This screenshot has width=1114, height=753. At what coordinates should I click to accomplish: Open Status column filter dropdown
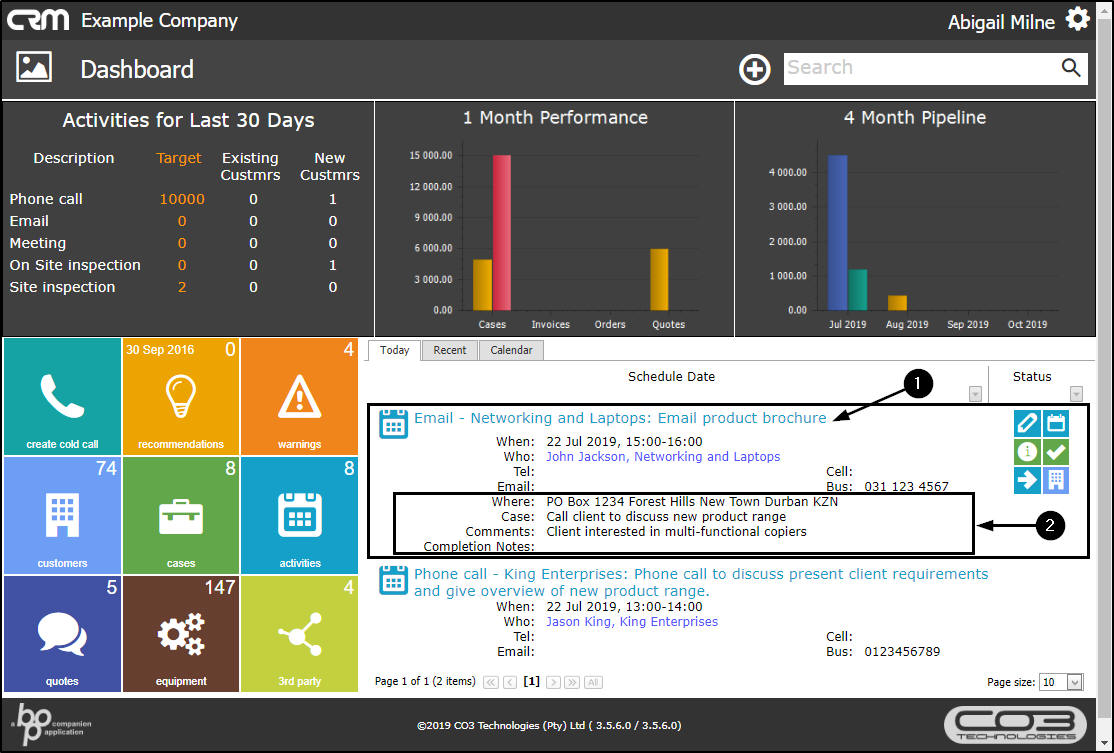coord(1076,394)
